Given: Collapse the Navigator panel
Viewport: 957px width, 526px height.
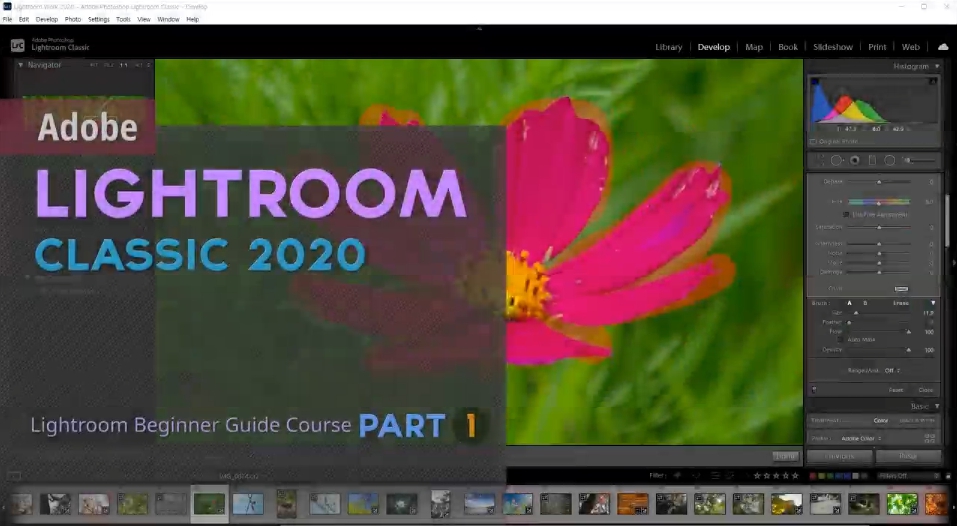Looking at the screenshot, I should [x=21, y=65].
